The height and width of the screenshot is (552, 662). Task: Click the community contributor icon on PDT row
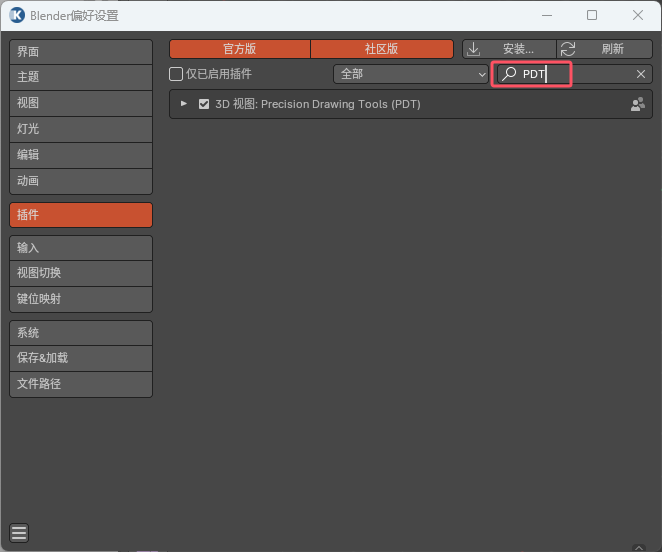pyautogui.click(x=637, y=104)
